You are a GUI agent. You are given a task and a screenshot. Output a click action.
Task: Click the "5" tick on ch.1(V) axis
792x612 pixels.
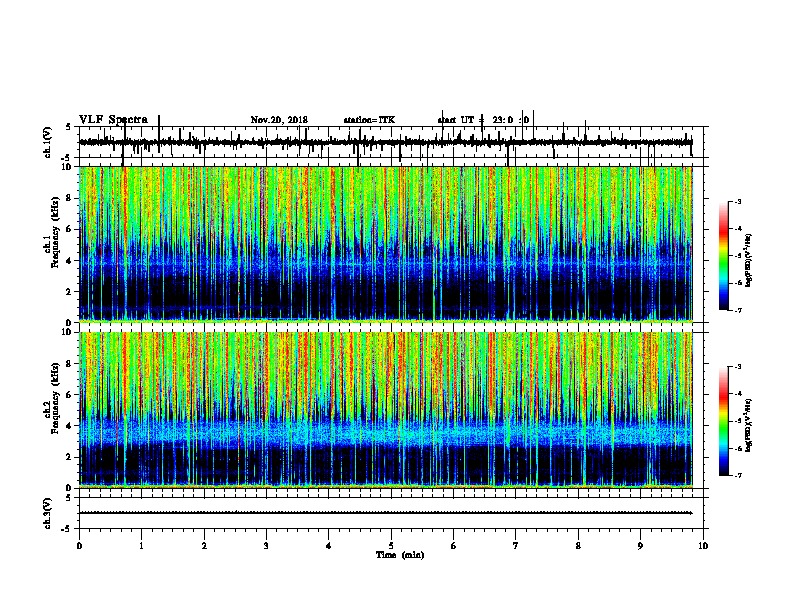(x=68, y=127)
